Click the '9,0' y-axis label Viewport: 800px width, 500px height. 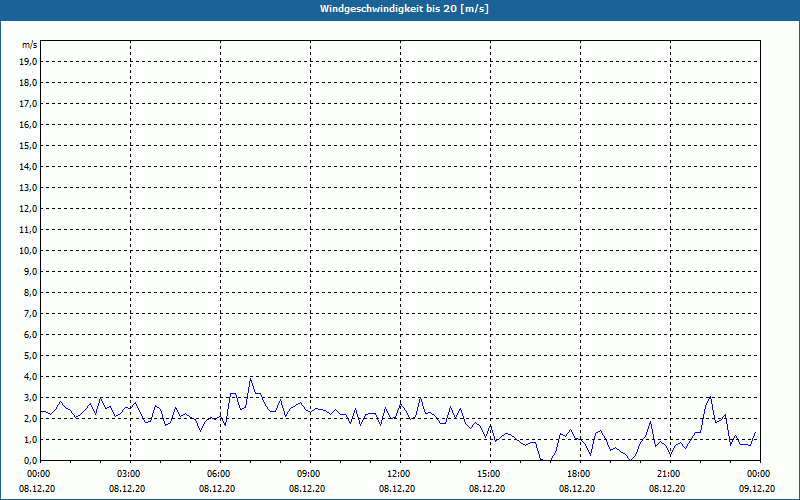pyautogui.click(x=31, y=271)
